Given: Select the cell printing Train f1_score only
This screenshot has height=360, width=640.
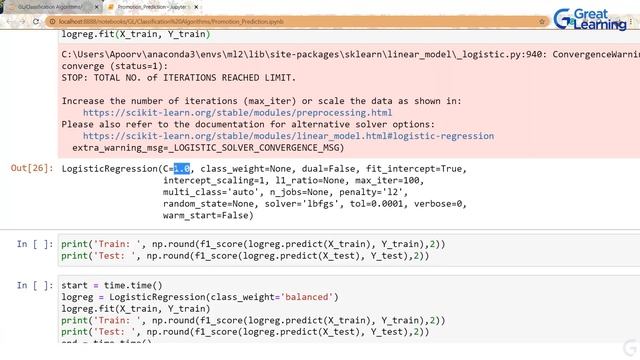Looking at the screenshot, I should 349,250.
